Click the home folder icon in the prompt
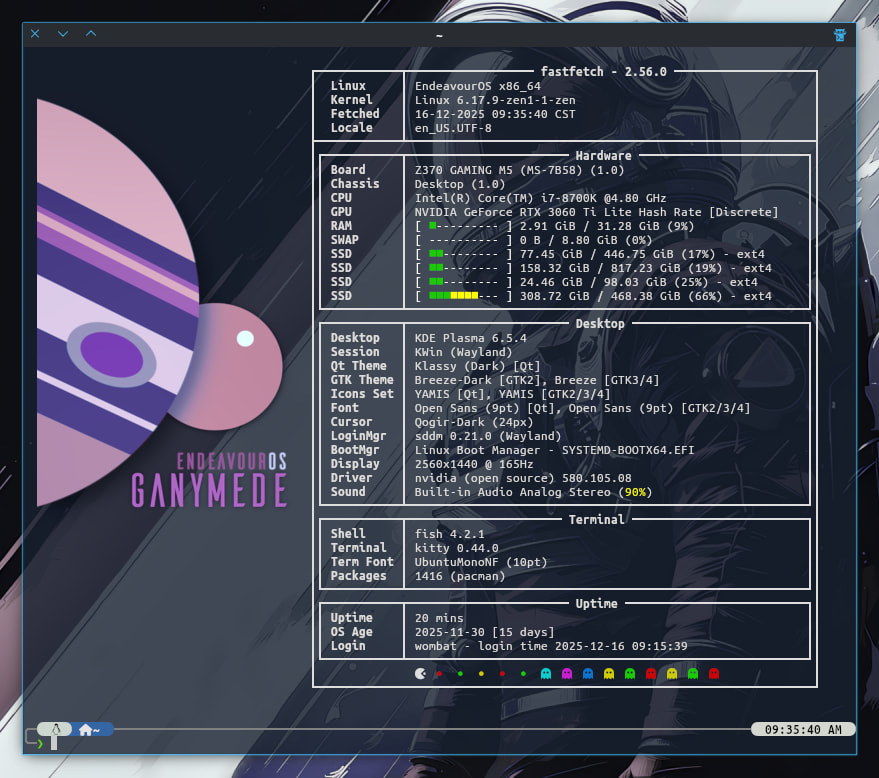The width and height of the screenshot is (879, 778). tap(86, 729)
